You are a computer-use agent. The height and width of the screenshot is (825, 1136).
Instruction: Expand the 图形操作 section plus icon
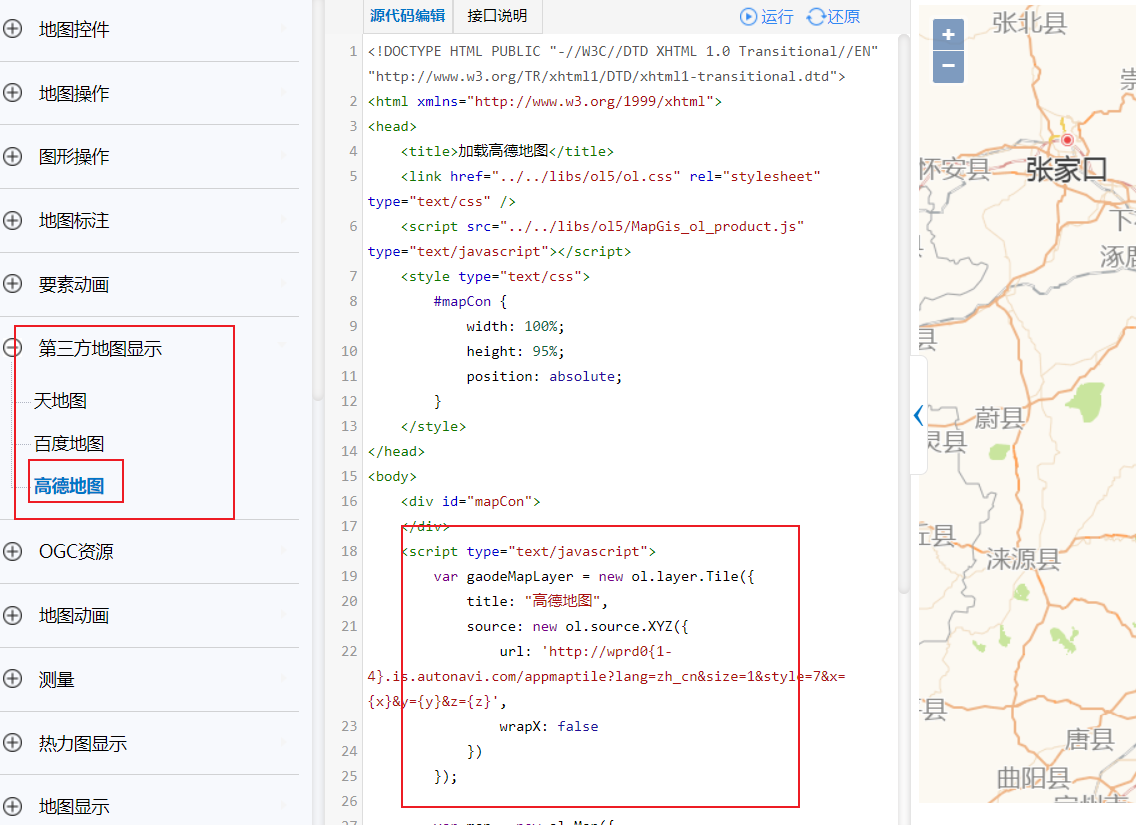pyautogui.click(x=12, y=156)
